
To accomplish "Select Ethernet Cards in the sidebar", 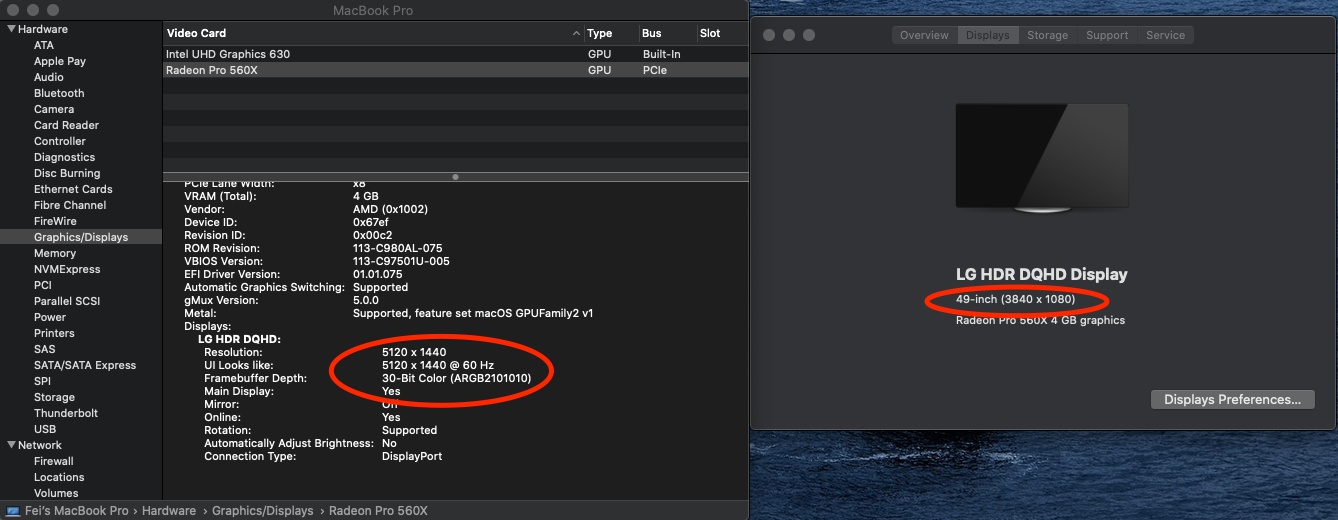I will 73,189.
